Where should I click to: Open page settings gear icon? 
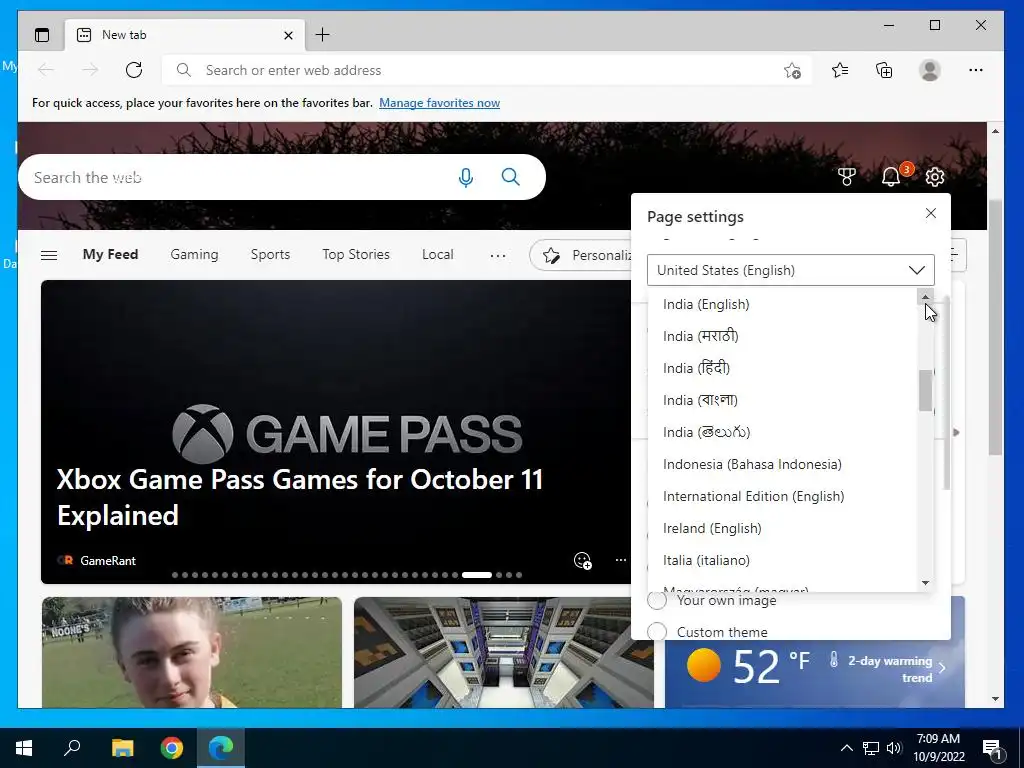(x=935, y=176)
